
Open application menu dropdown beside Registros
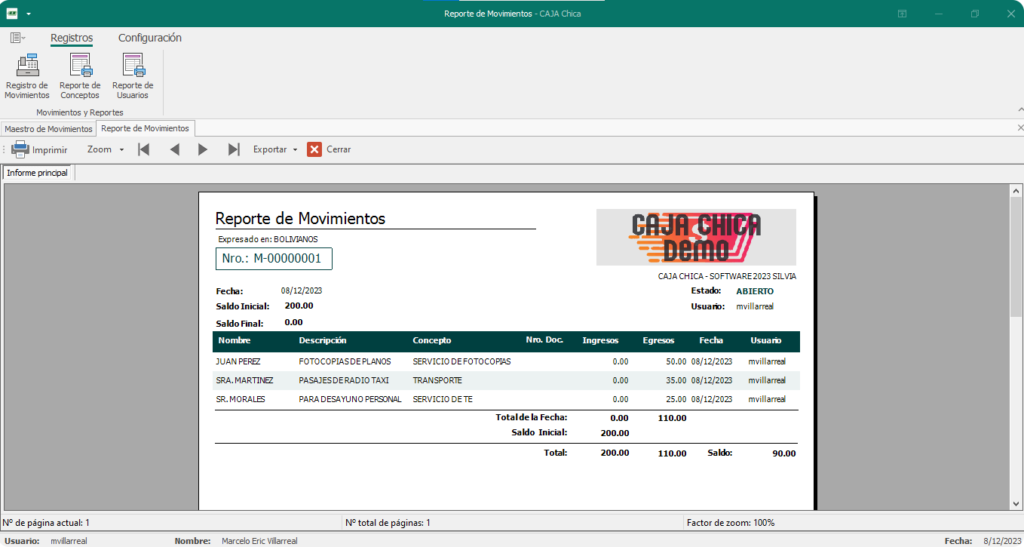[x=18, y=38]
